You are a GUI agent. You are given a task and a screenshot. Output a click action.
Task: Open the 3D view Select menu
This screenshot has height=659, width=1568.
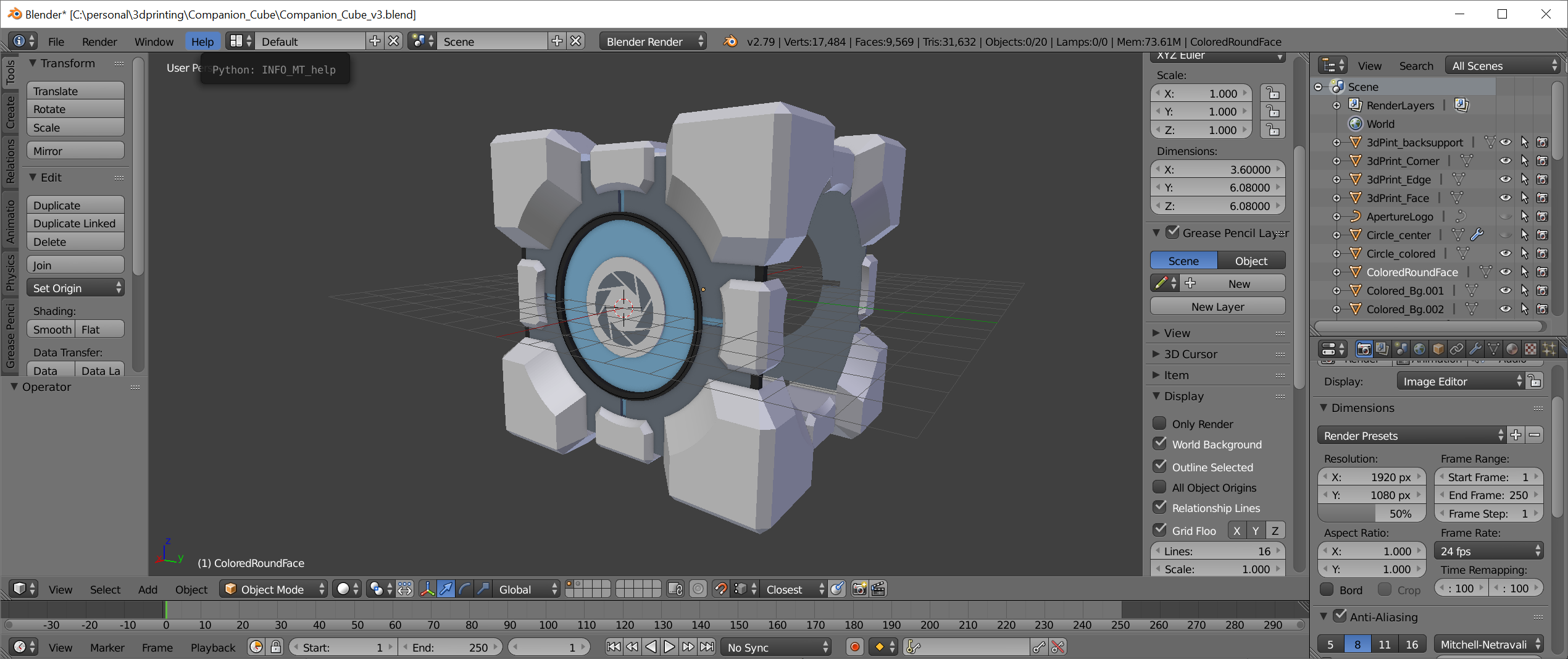(x=105, y=589)
